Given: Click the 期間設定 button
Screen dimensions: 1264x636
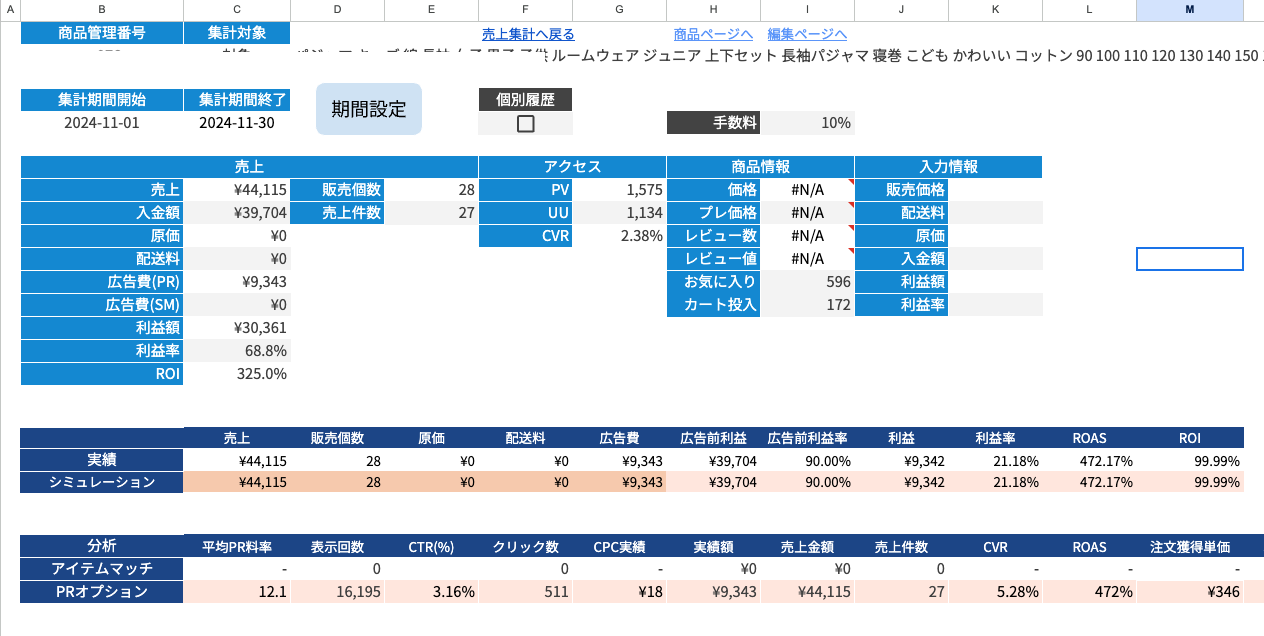Looking at the screenshot, I should point(369,109).
